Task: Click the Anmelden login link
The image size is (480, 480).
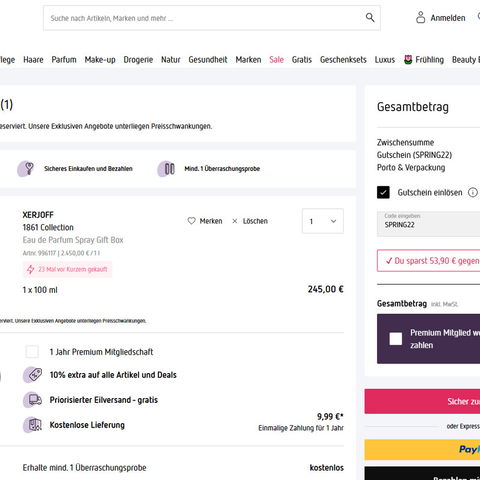Action: (448, 18)
